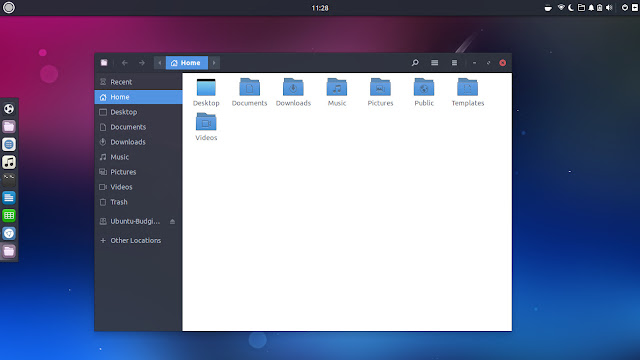This screenshot has height=360, width=640.
Task: Open the Places folder indicator in panel
Action: (x=581, y=8)
